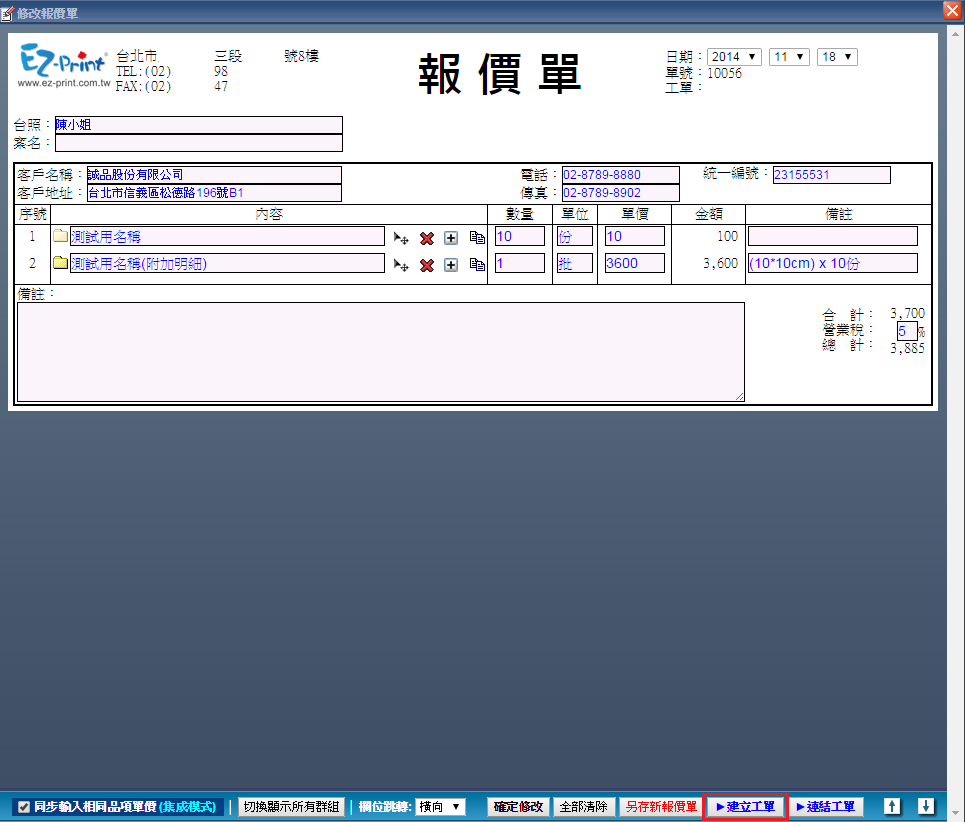Image resolution: width=965 pixels, height=822 pixels.
Task: Click the 確定修改 button
Action: tap(518, 807)
